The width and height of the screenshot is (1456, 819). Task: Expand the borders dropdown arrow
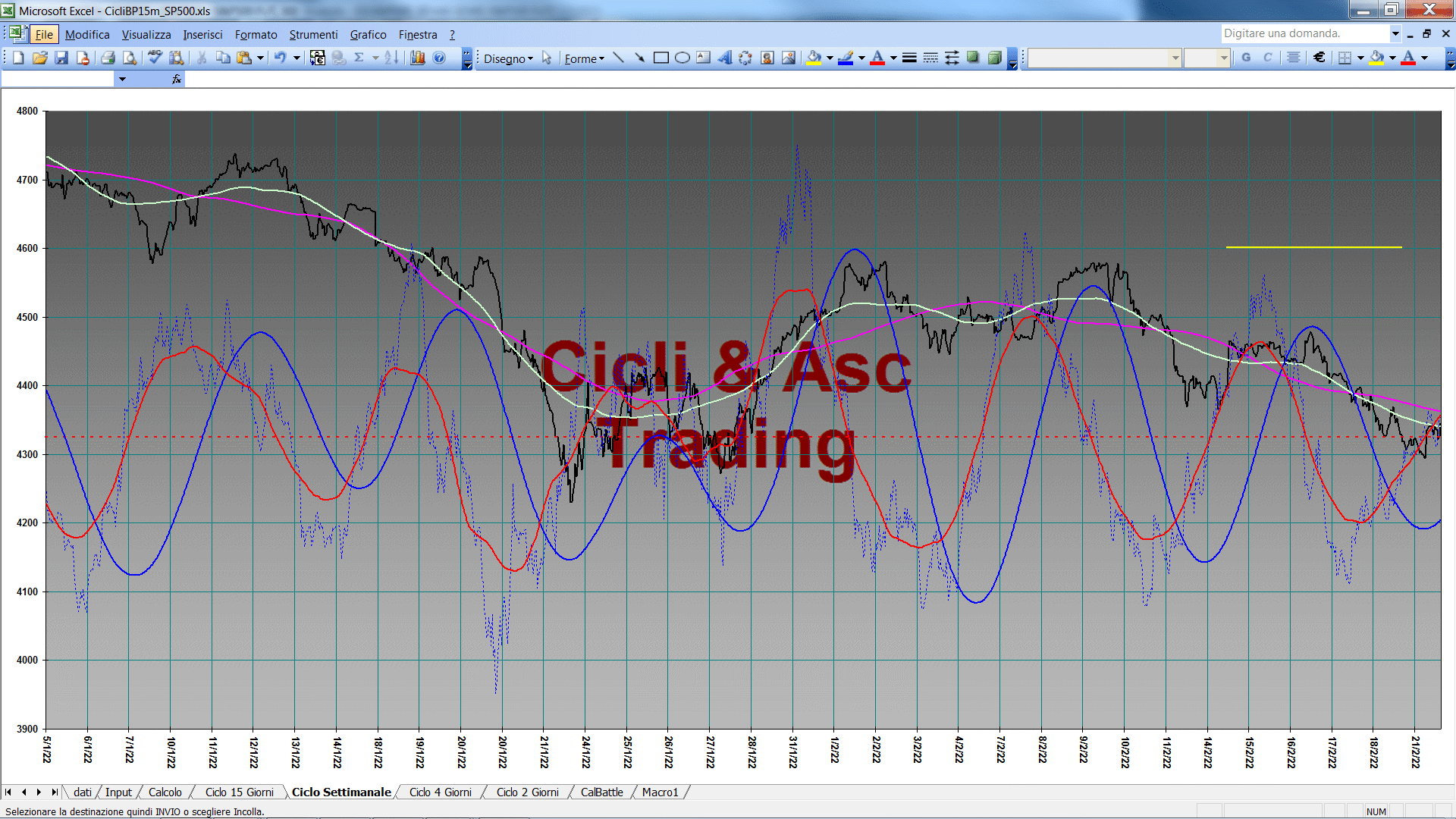coord(1360,58)
